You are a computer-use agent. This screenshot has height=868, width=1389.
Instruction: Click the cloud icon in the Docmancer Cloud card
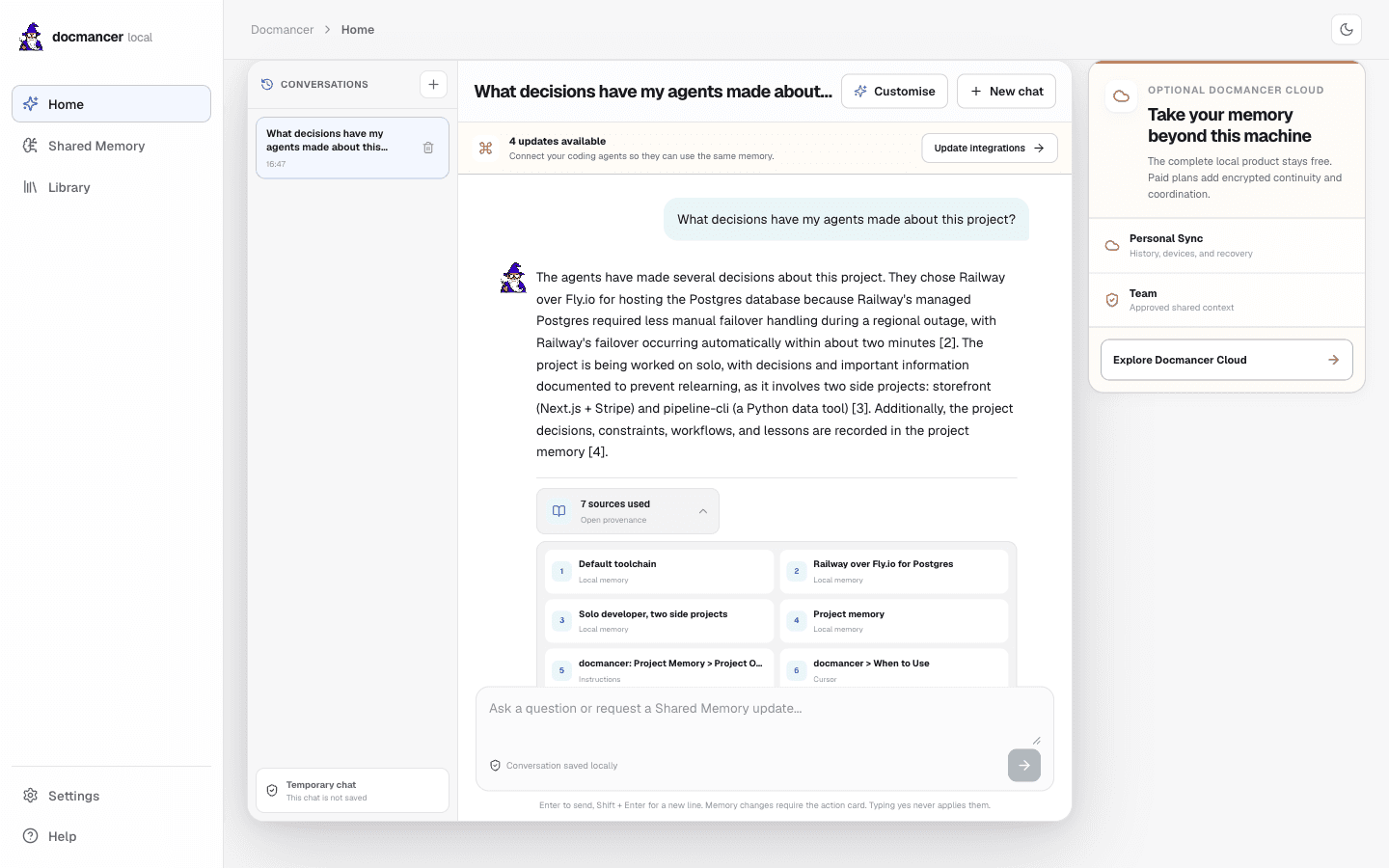pyautogui.click(x=1121, y=96)
